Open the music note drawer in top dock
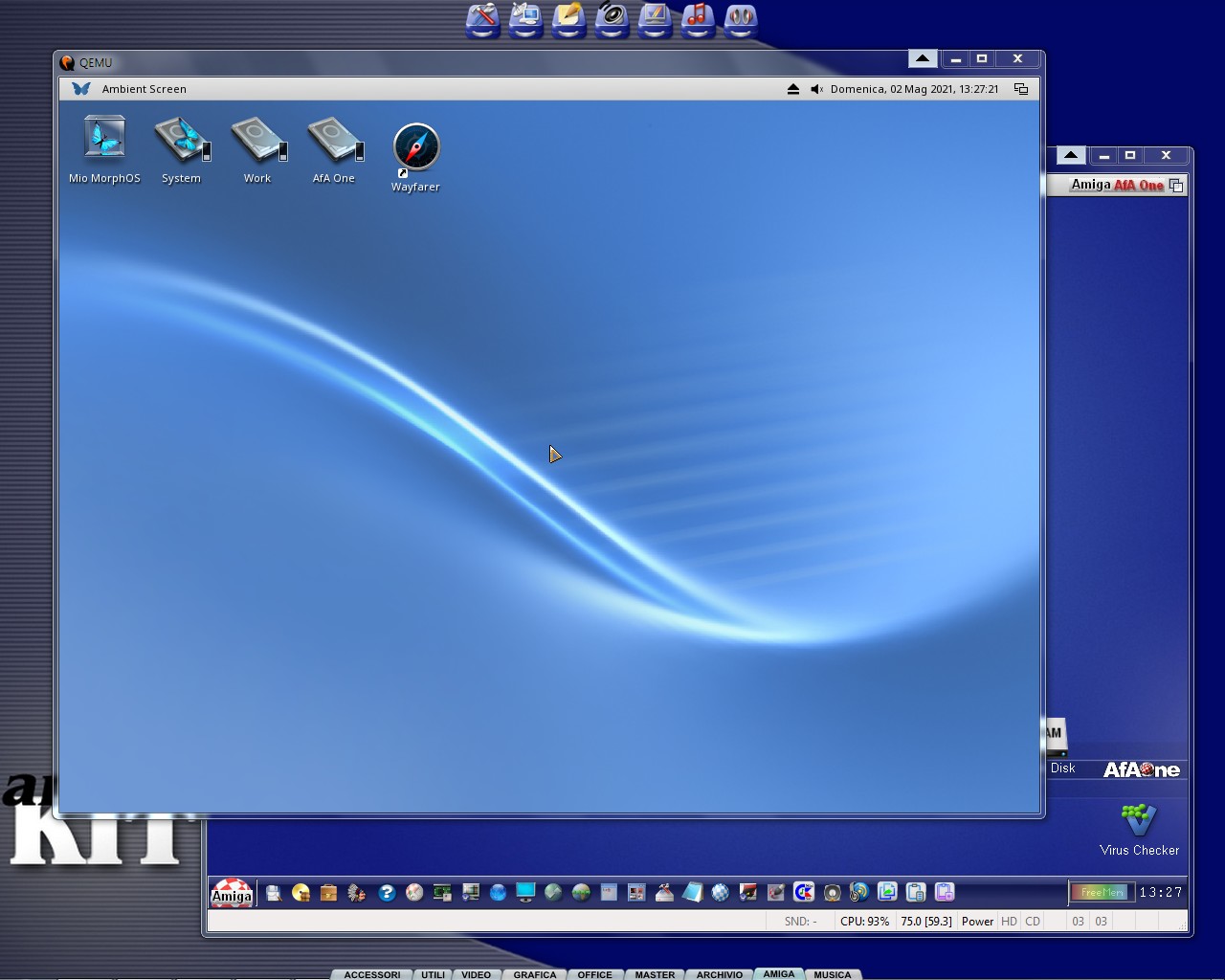This screenshot has width=1225, height=980. pos(698,19)
